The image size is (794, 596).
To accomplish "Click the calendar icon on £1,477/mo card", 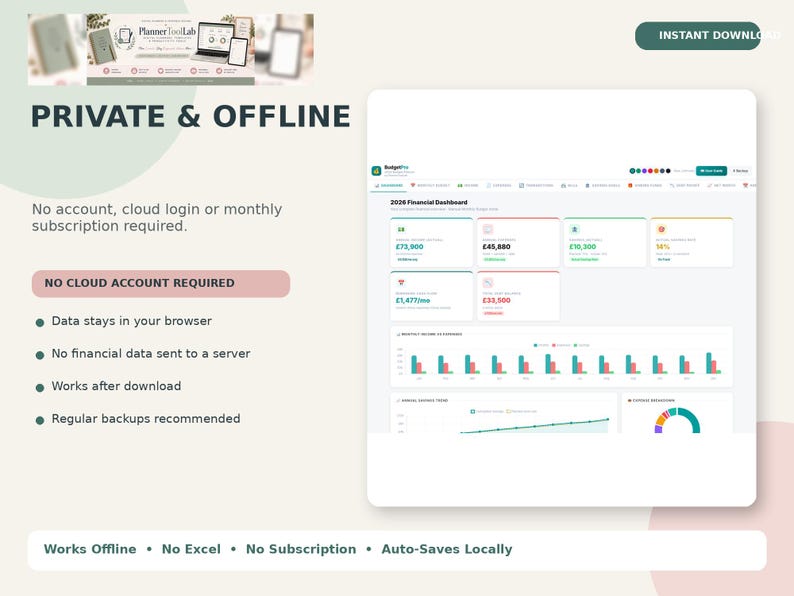I will pyautogui.click(x=401, y=283).
